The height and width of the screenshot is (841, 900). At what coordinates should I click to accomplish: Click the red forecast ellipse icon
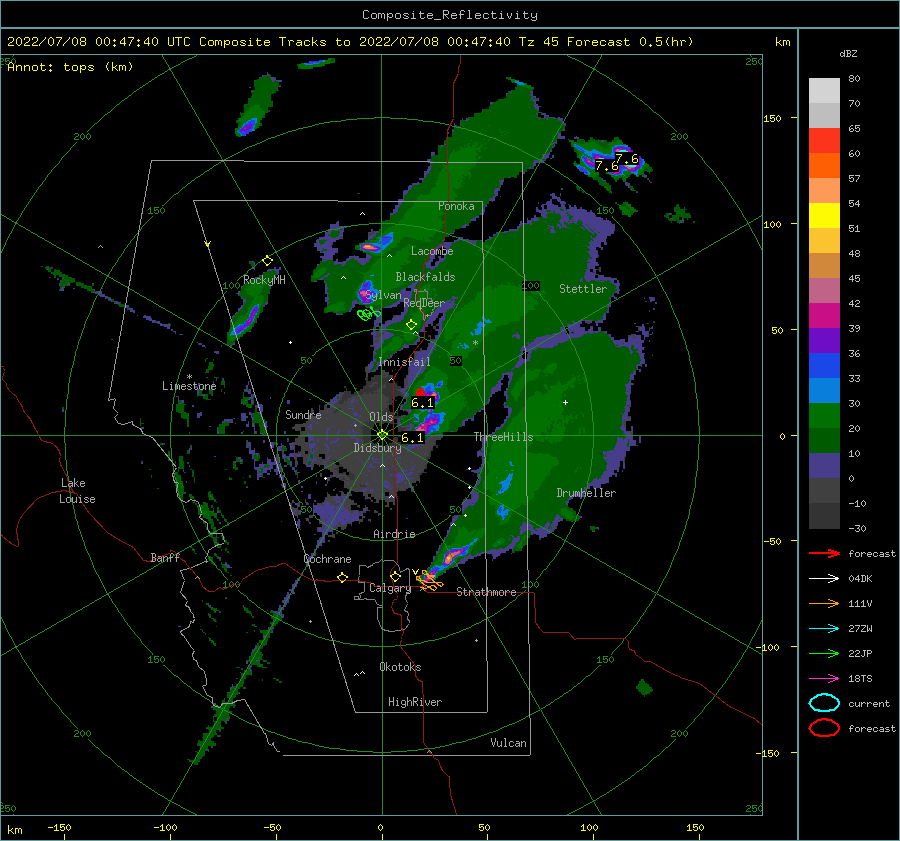coord(824,728)
